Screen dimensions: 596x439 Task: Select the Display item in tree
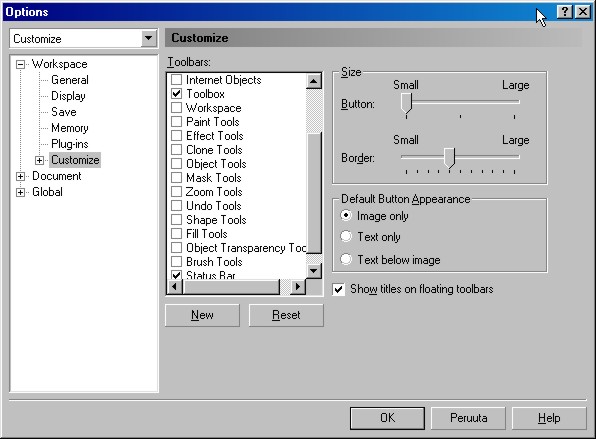68,96
